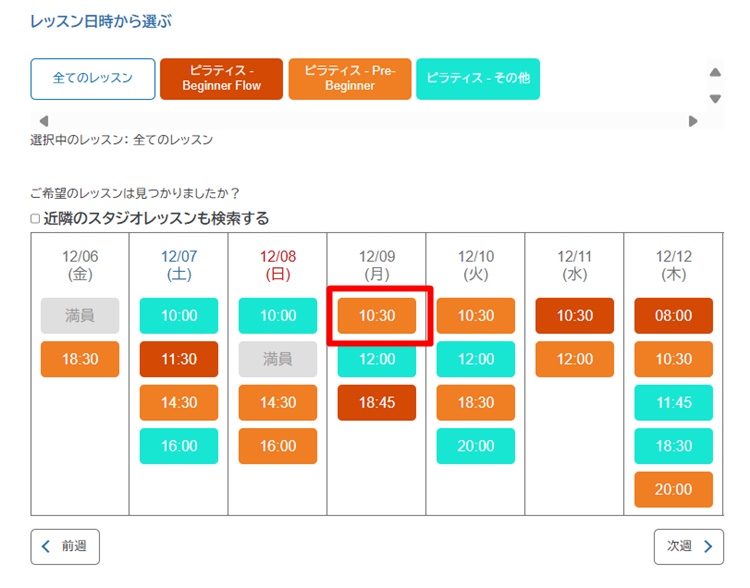Select the 10:30 lesson on 12/12
This screenshot has width=750, height=588.
673,359
